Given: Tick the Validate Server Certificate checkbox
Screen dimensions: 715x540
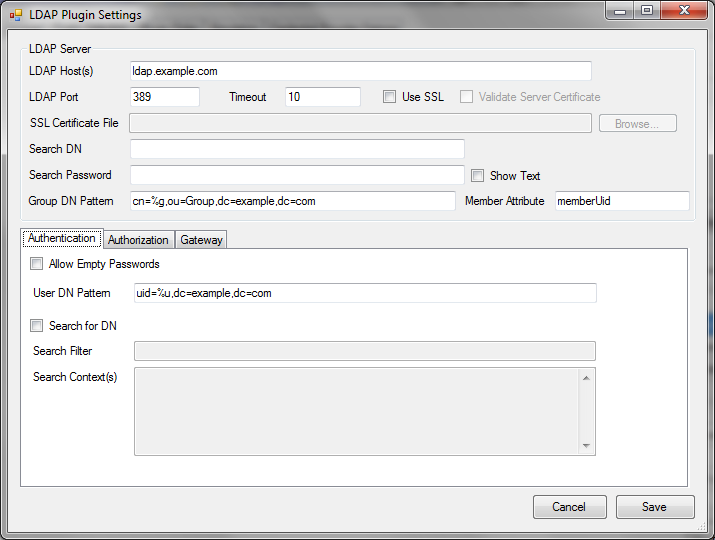Looking at the screenshot, I should click(x=466, y=97).
